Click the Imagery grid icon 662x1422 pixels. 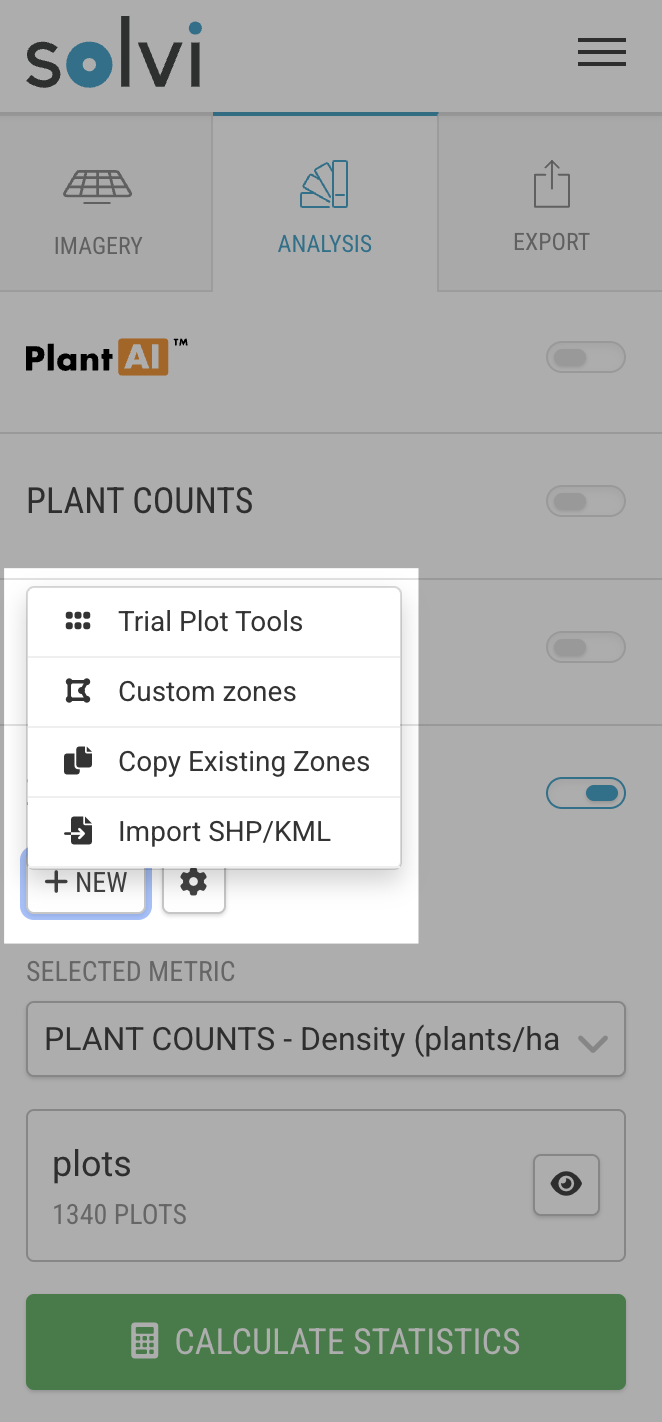click(x=97, y=188)
